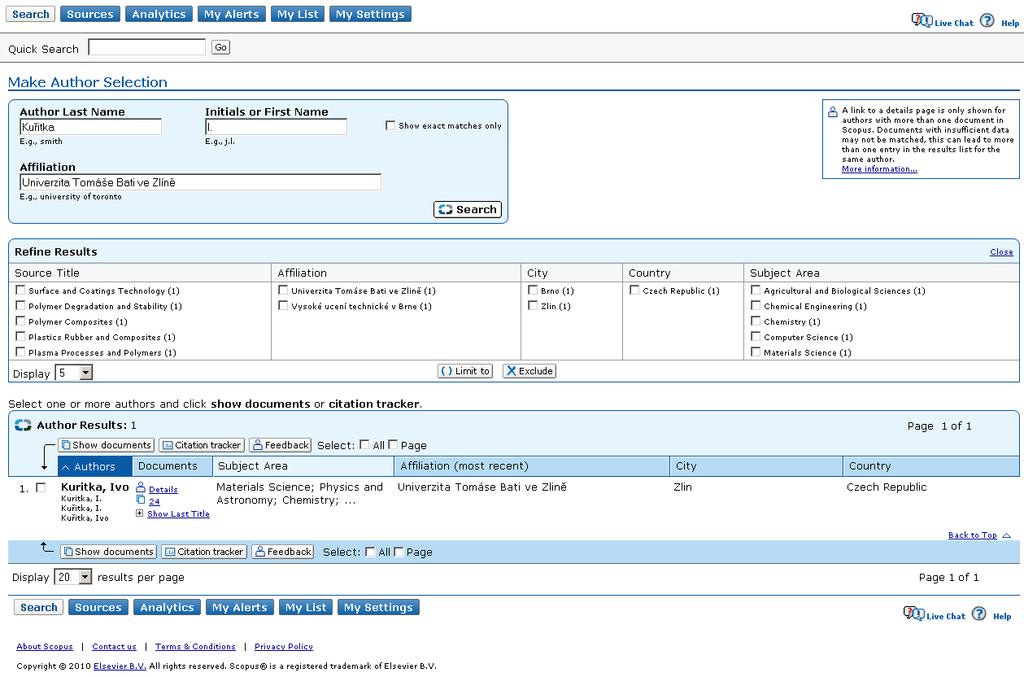Check Zlin city filter
Screen dimensions: 1024x677
tap(533, 306)
